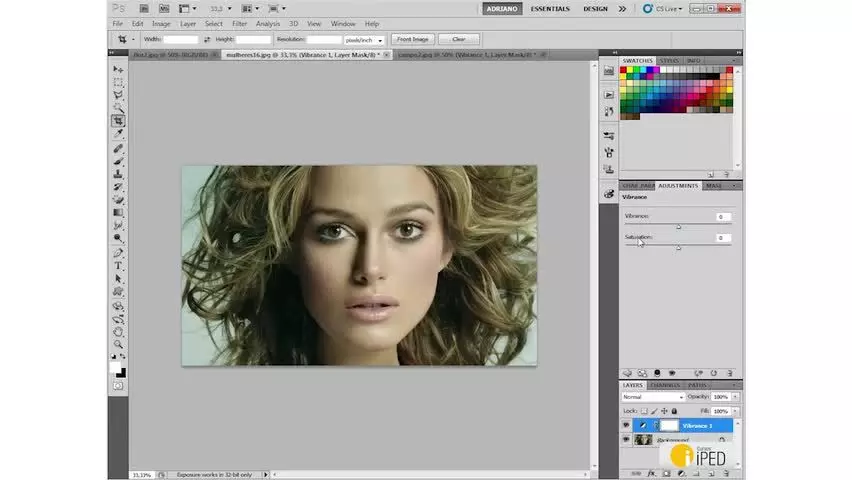Select the Crop tool in toolbar
Viewport: 852px width, 480px height.
118,121
